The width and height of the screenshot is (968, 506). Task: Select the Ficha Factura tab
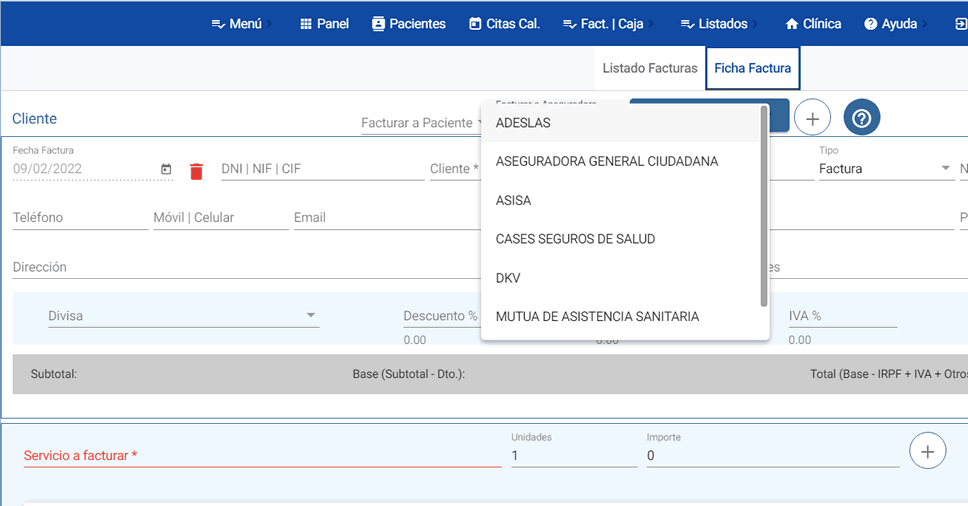752,69
